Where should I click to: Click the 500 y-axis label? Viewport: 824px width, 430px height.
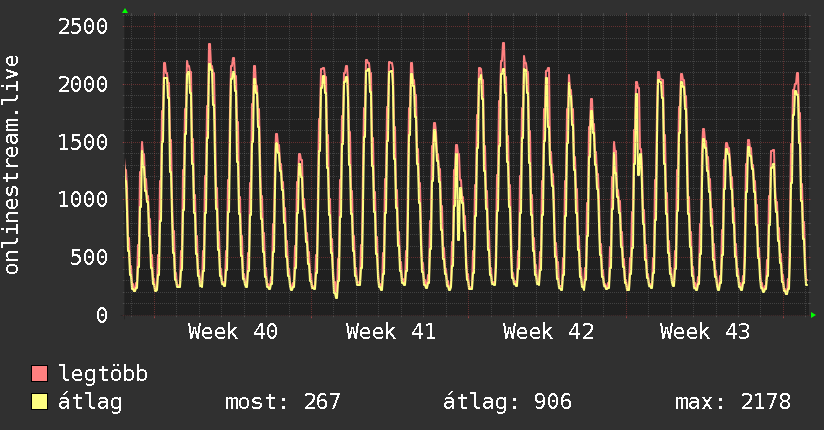click(89, 257)
